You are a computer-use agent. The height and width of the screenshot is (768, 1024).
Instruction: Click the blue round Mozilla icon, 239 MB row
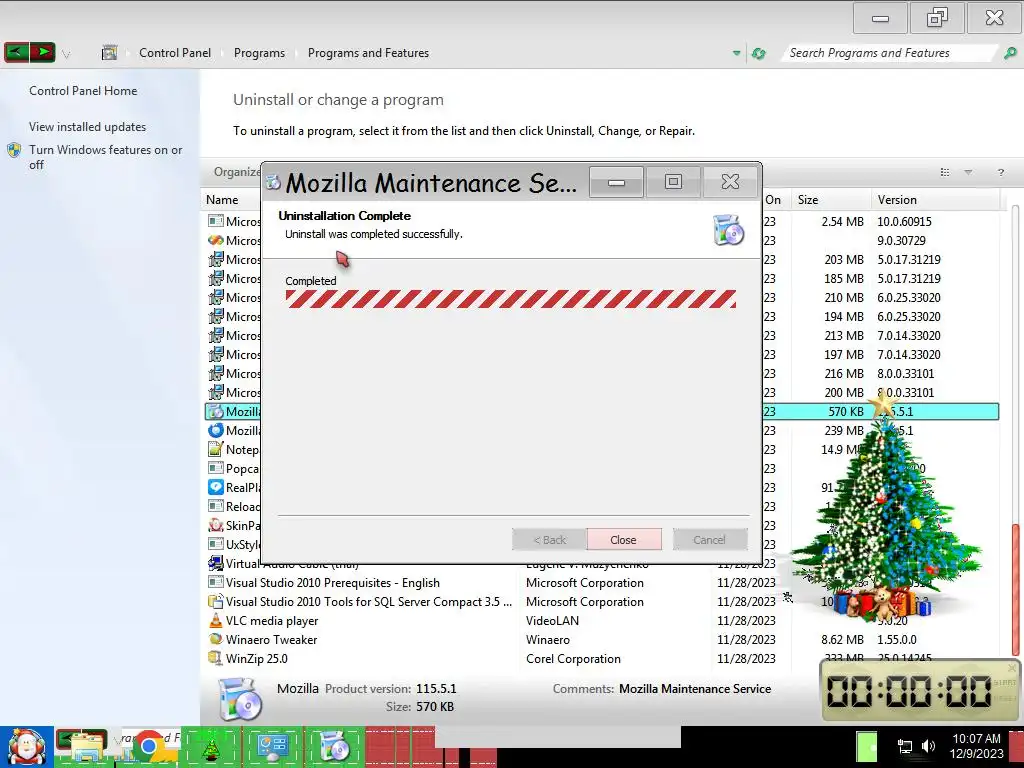216,430
